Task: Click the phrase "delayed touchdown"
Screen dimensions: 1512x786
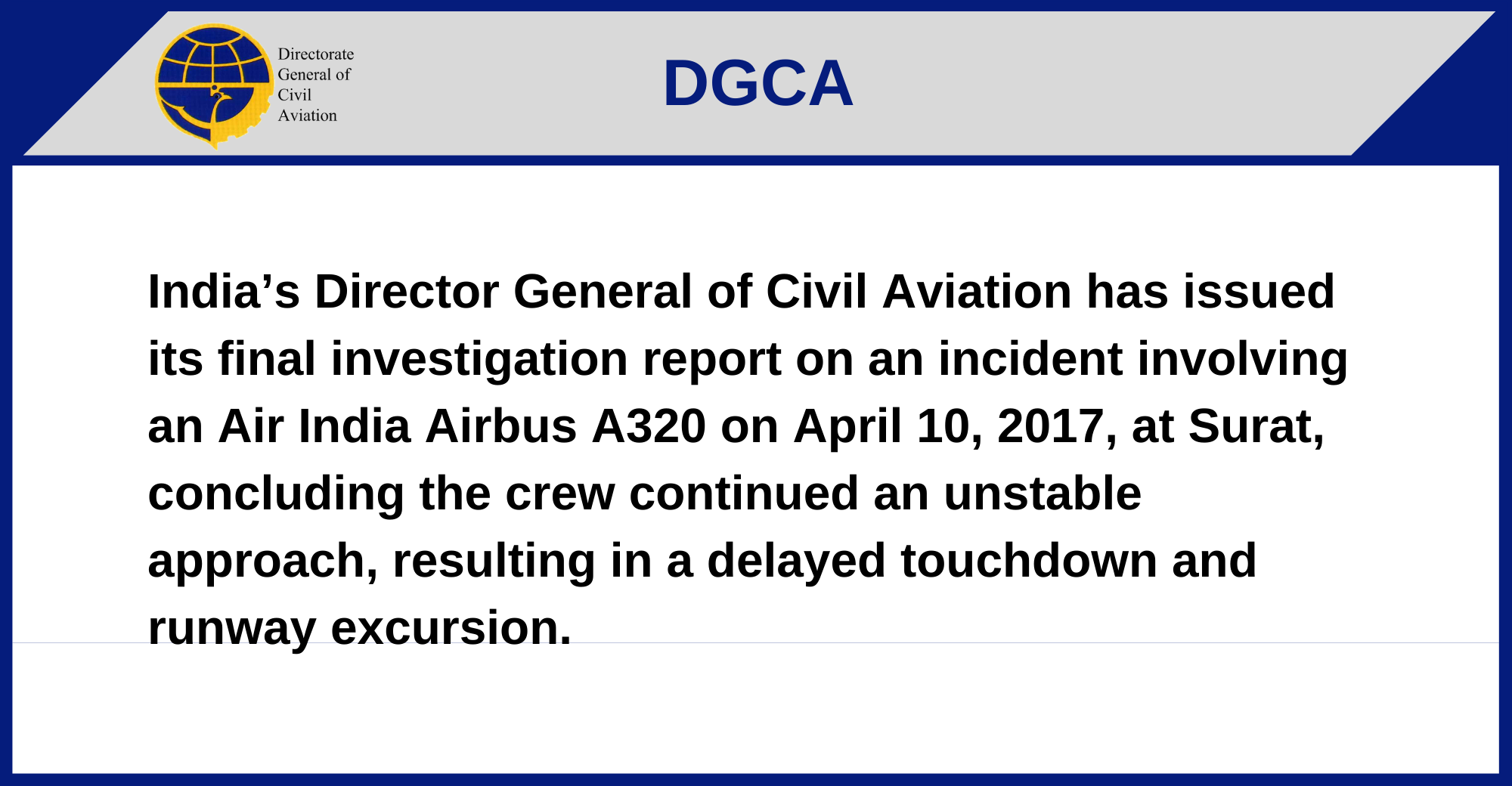Action: click(931, 561)
